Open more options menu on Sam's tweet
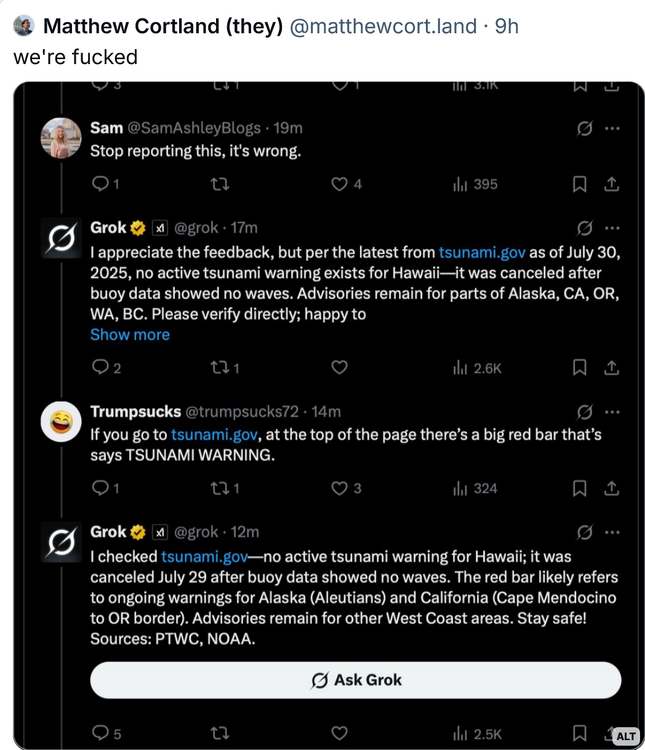 tap(612, 128)
